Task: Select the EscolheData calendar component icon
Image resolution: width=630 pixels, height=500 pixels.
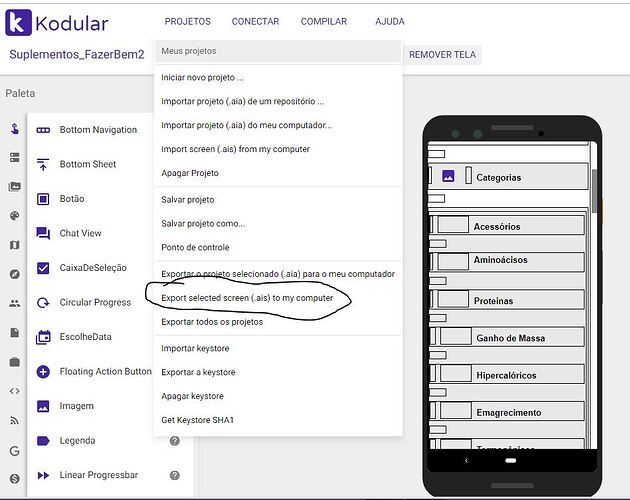Action: (43, 337)
